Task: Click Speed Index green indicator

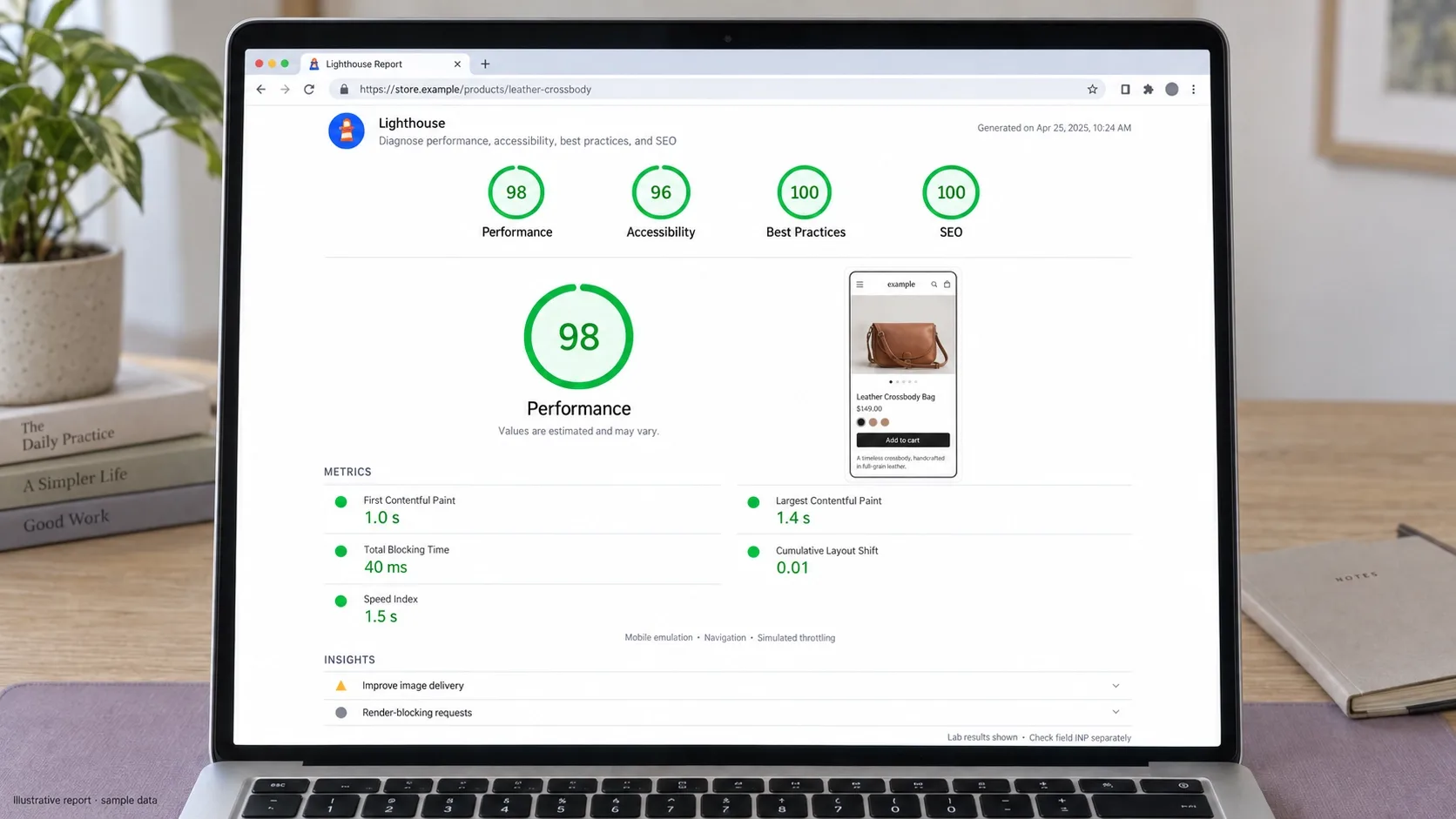Action: click(x=341, y=601)
